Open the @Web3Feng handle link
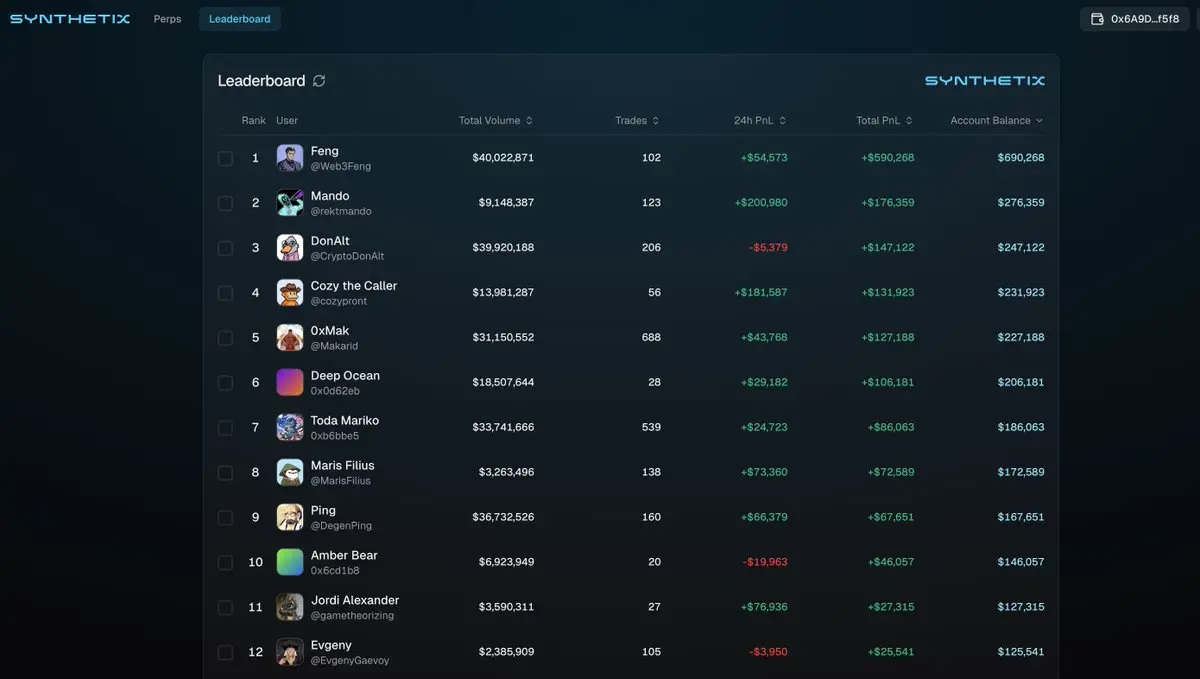 click(341, 166)
